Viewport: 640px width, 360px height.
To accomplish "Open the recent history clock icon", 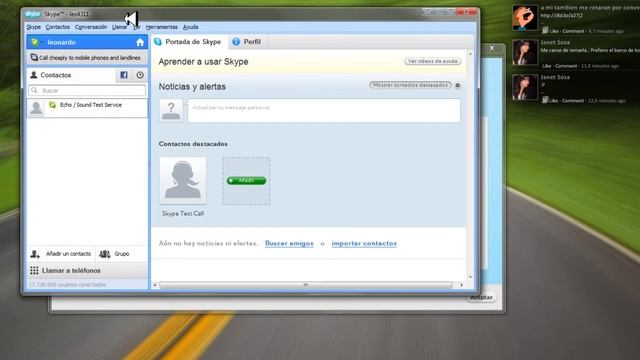I will [x=140, y=75].
